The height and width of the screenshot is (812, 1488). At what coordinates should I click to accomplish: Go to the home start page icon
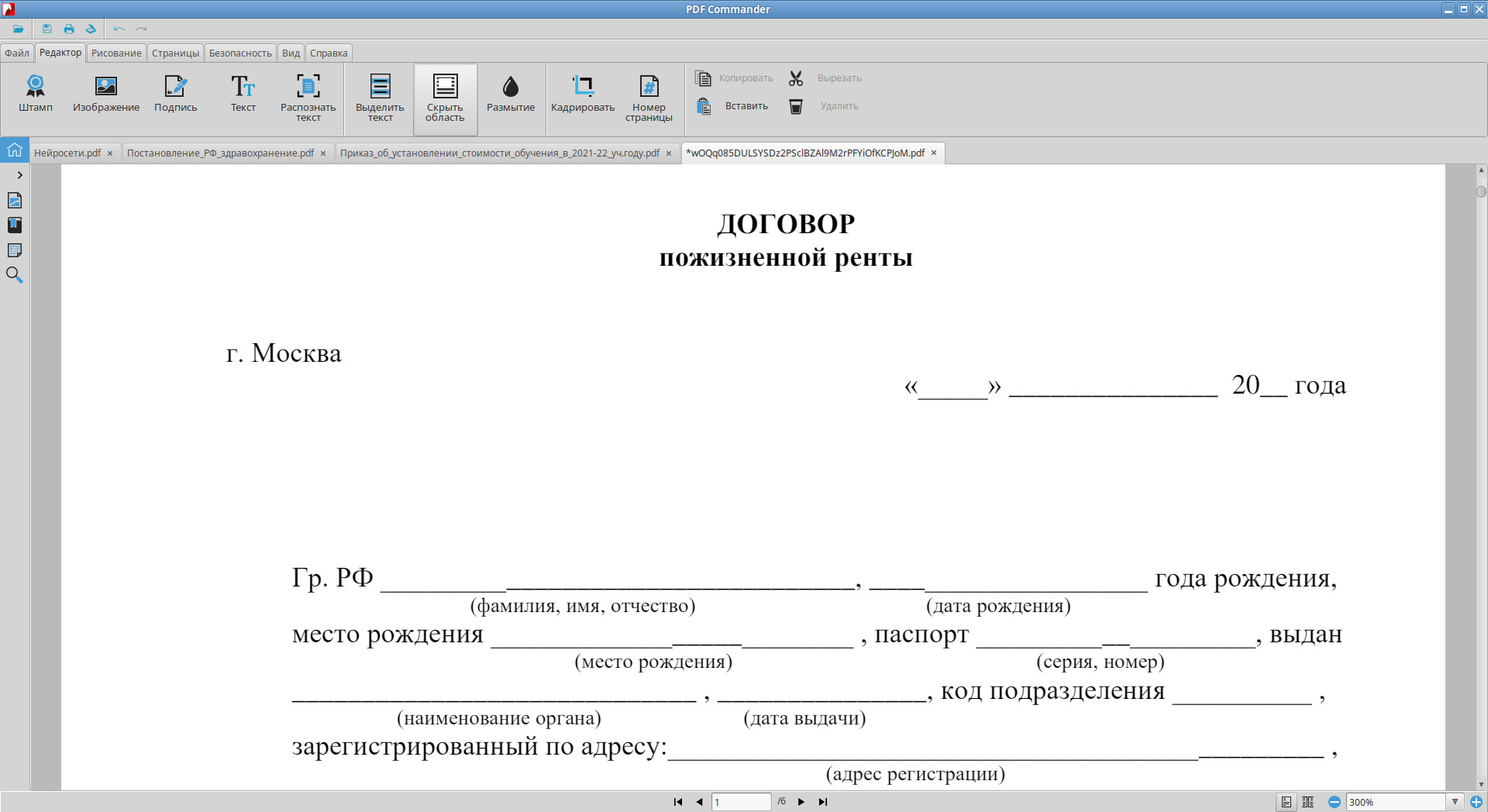point(15,150)
